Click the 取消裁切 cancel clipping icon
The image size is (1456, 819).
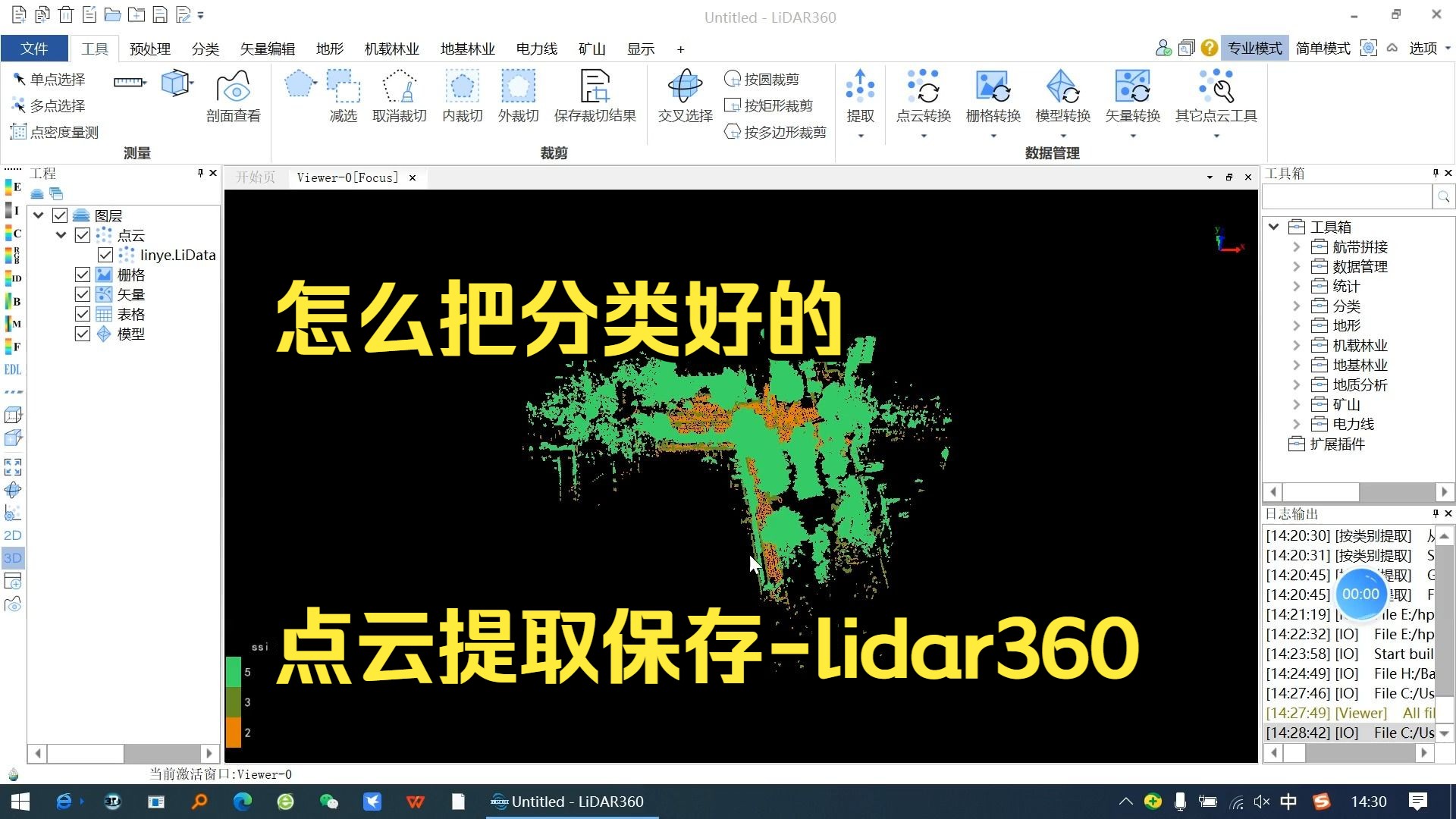point(399,96)
